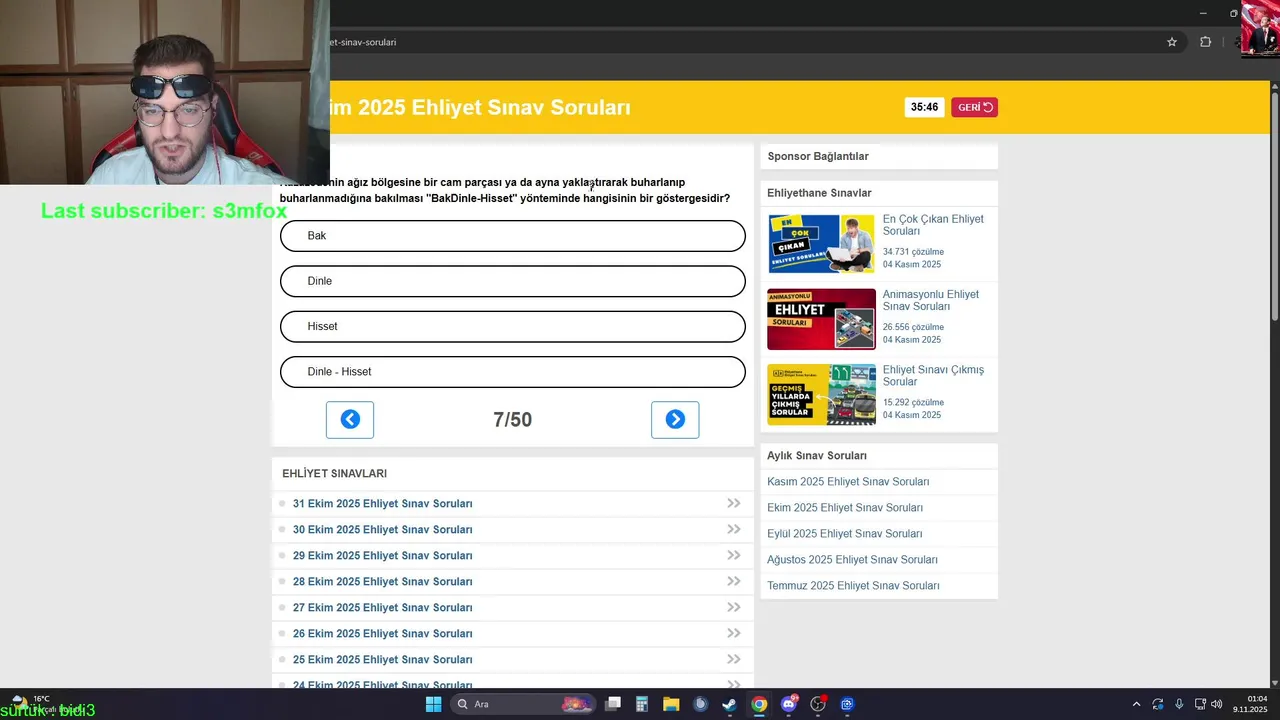Click the page vertical scrollbar thumb
The width and height of the screenshot is (1280, 720).
tap(1274, 205)
